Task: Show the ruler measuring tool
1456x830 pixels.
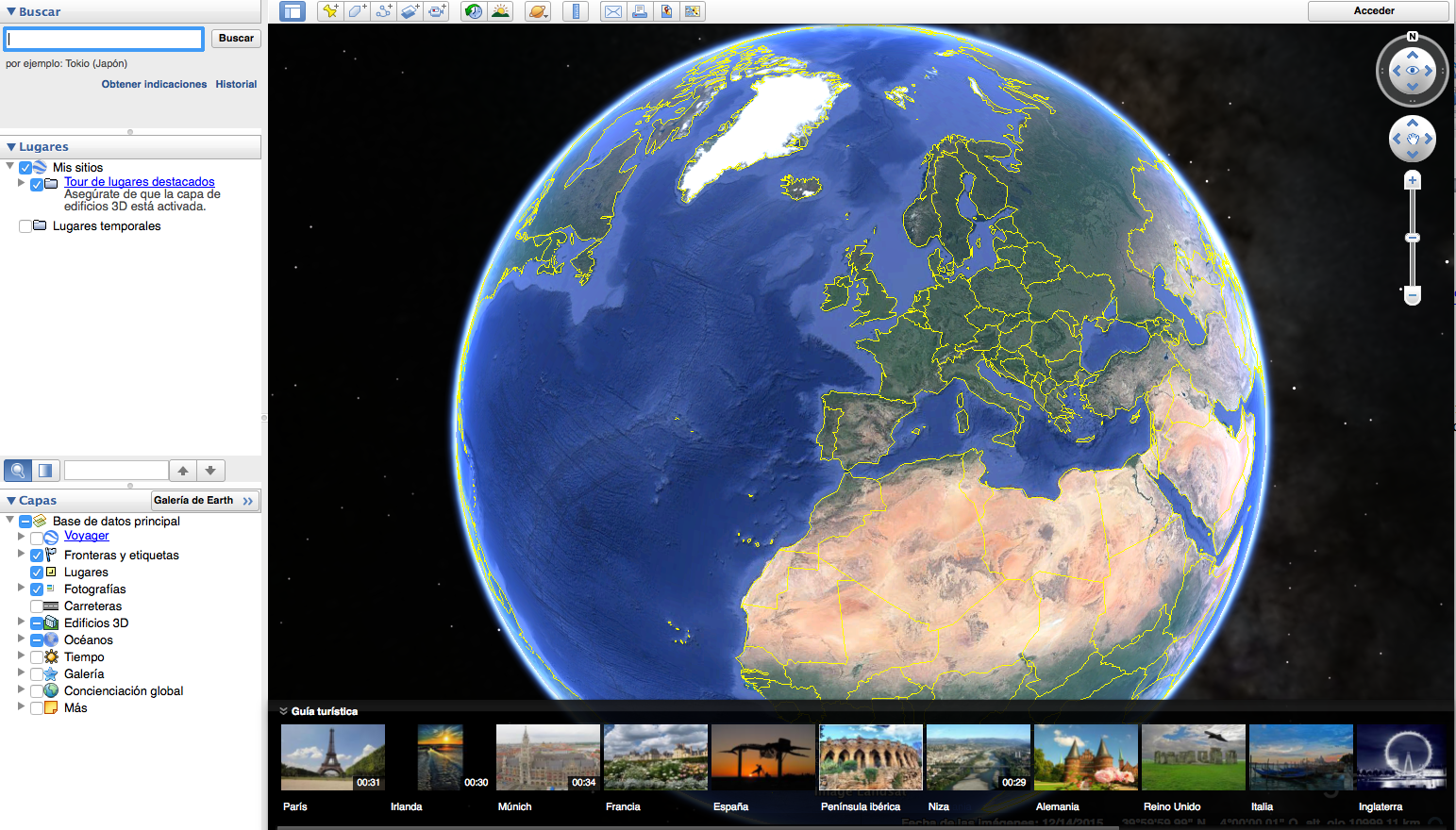Action: click(576, 11)
